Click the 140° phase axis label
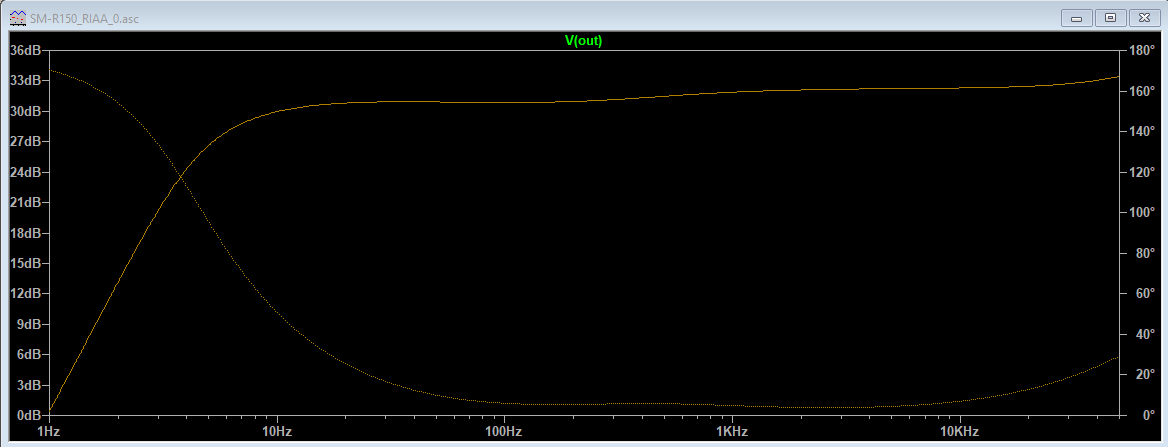 [x=1143, y=132]
